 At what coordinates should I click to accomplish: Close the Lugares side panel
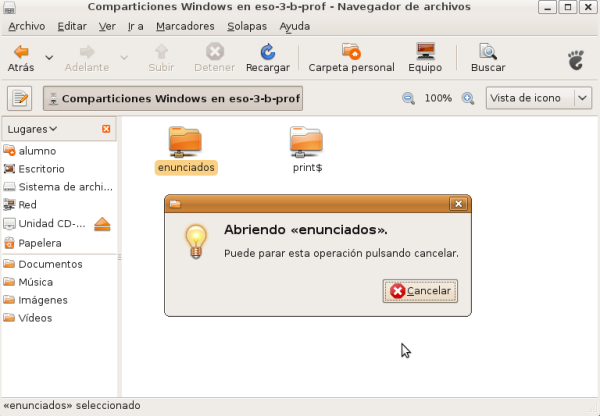pos(106,129)
